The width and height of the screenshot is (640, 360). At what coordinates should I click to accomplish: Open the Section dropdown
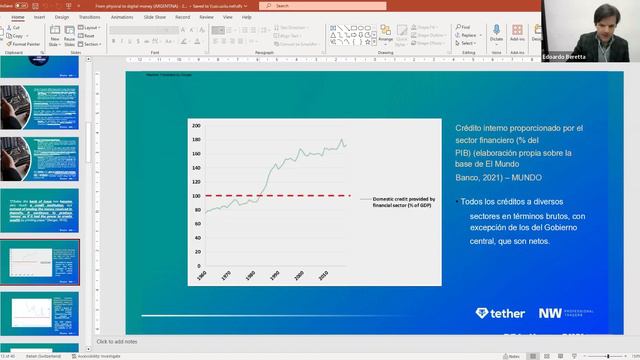coord(90,44)
